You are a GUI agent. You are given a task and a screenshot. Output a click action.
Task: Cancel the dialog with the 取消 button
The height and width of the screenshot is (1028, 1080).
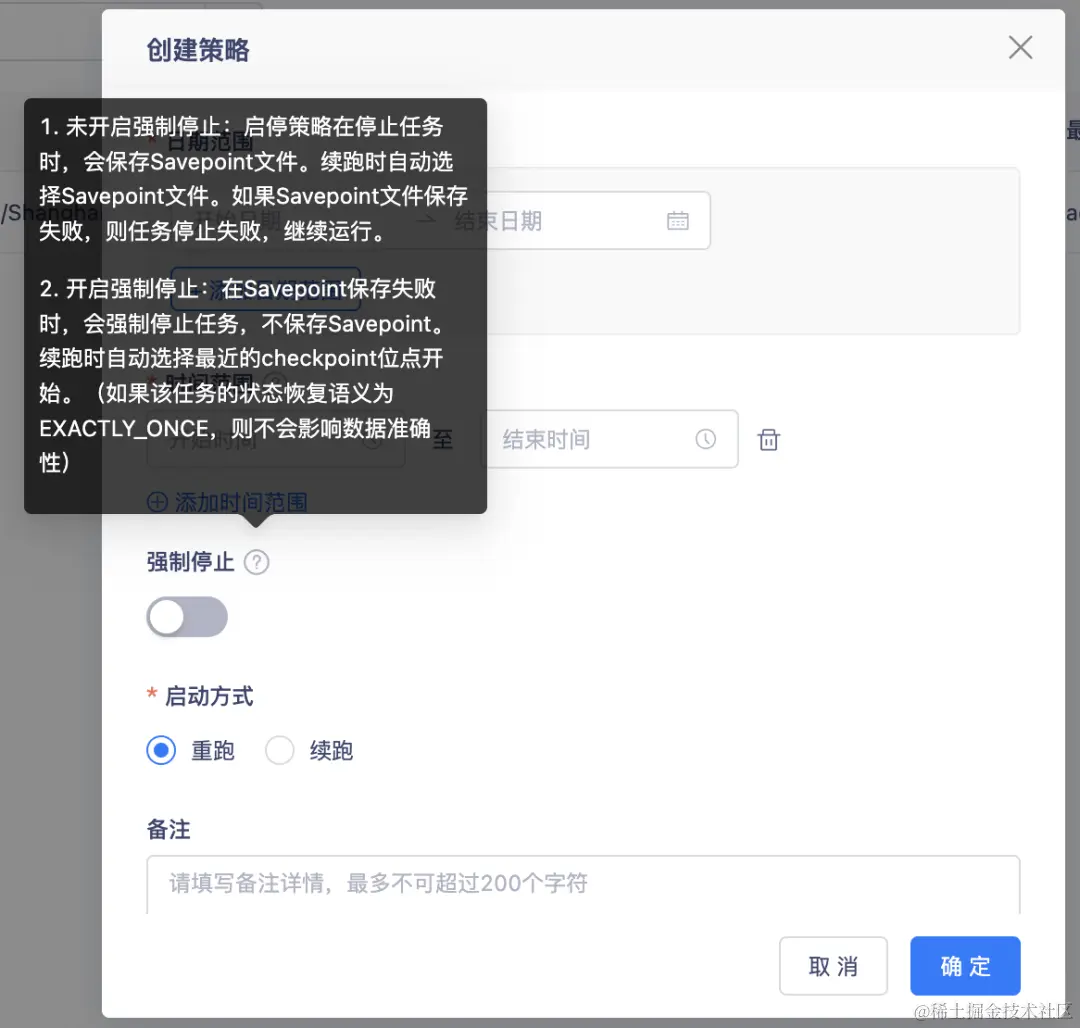click(833, 965)
